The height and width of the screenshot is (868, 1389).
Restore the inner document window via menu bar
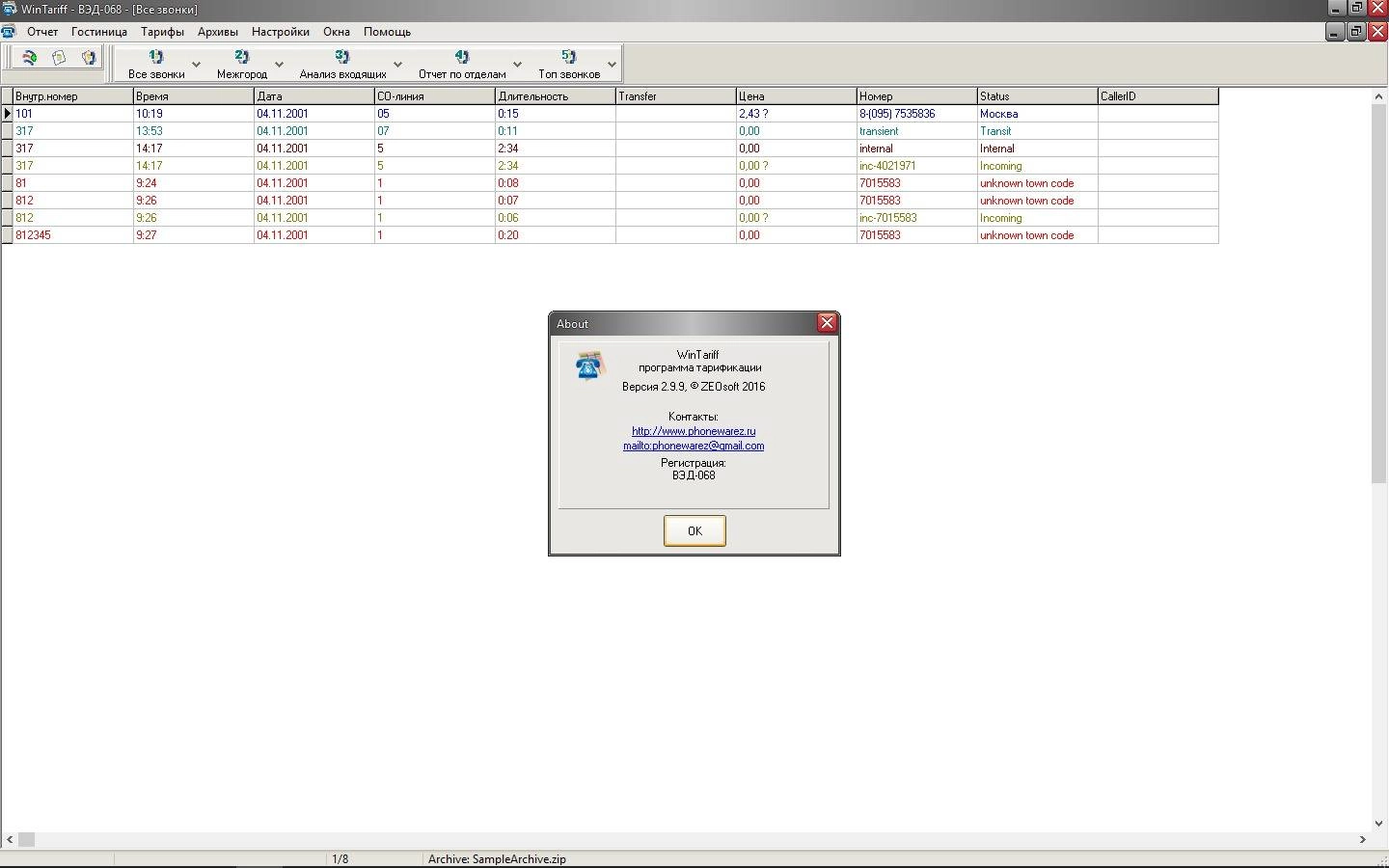tap(1355, 32)
